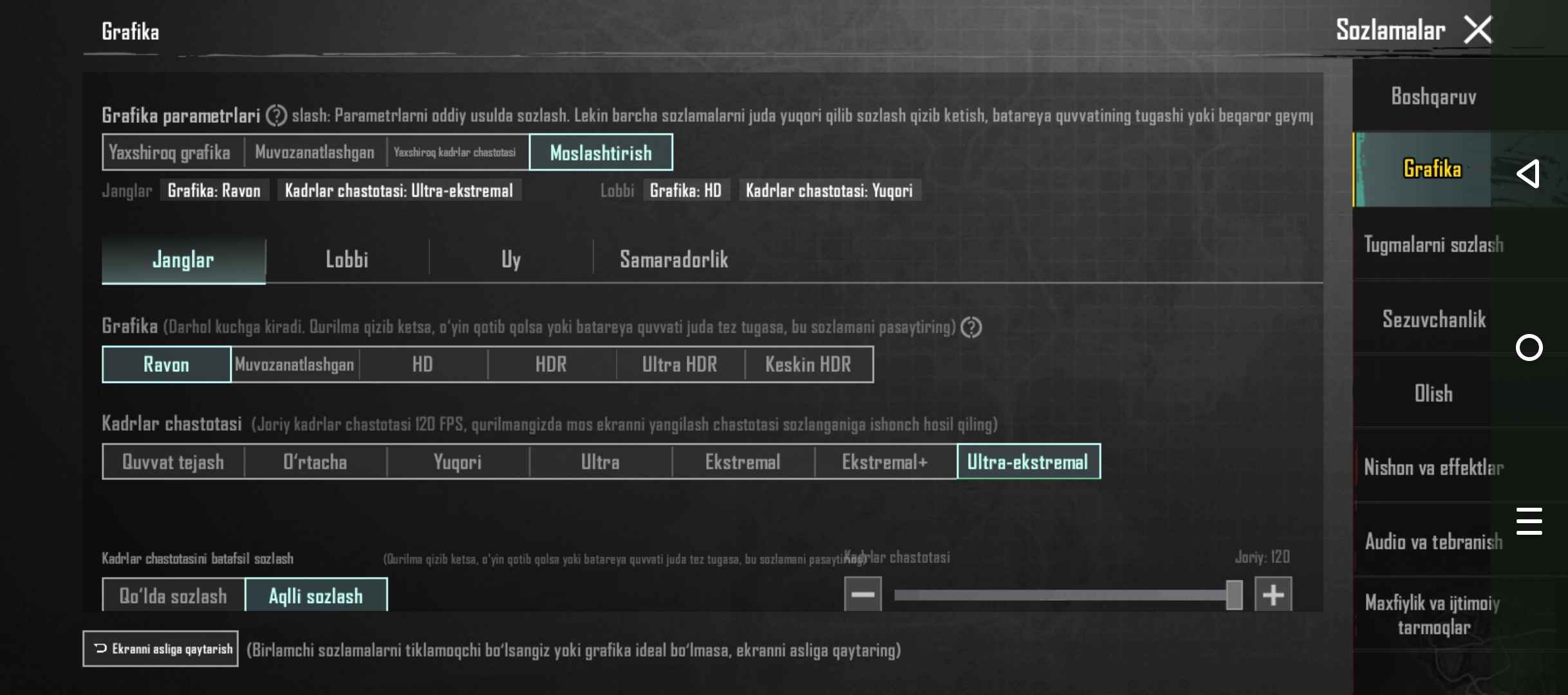This screenshot has width=1568, height=695.
Task: Choose Ekstremal+ frame rate option
Action: [884, 462]
